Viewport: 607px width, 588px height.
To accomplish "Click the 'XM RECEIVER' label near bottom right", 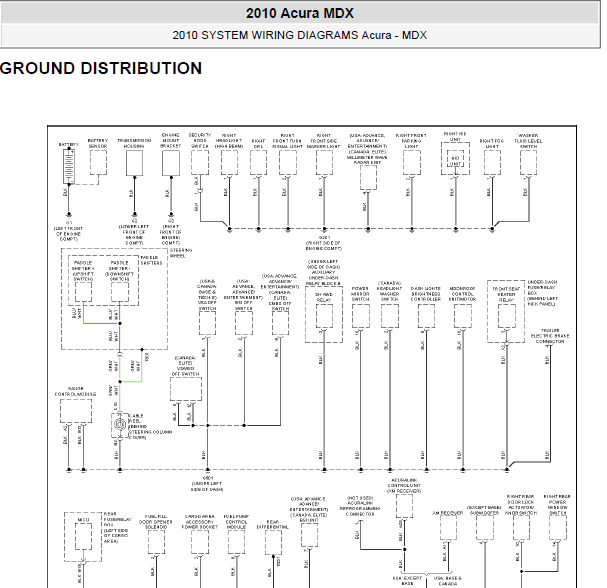I will pyautogui.click(x=448, y=513).
